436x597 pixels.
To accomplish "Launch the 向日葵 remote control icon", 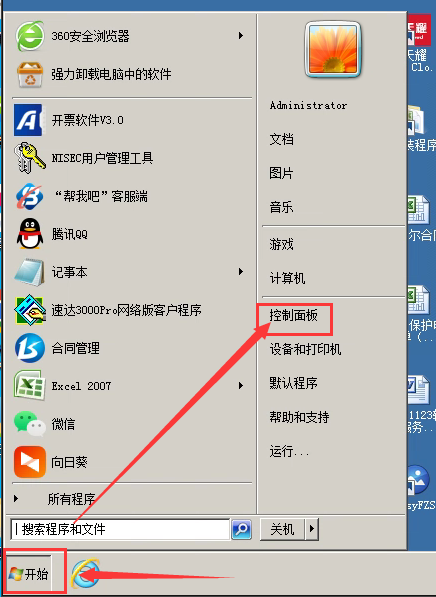I will [x=30, y=462].
